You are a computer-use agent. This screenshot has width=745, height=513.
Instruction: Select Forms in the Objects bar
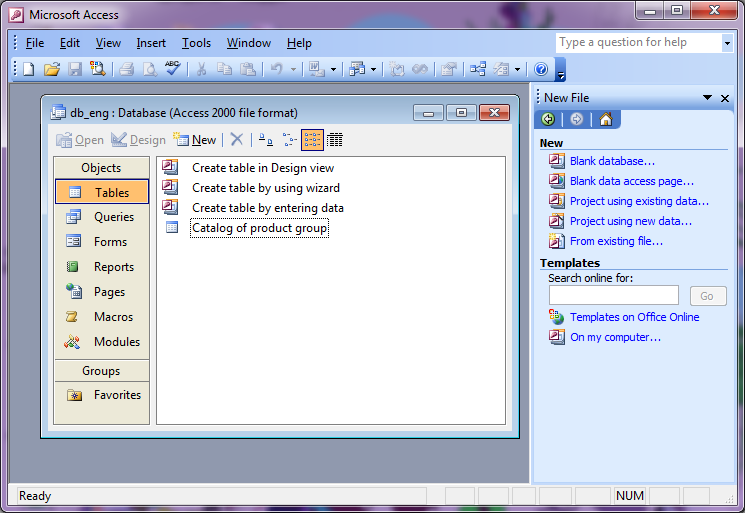coord(102,242)
